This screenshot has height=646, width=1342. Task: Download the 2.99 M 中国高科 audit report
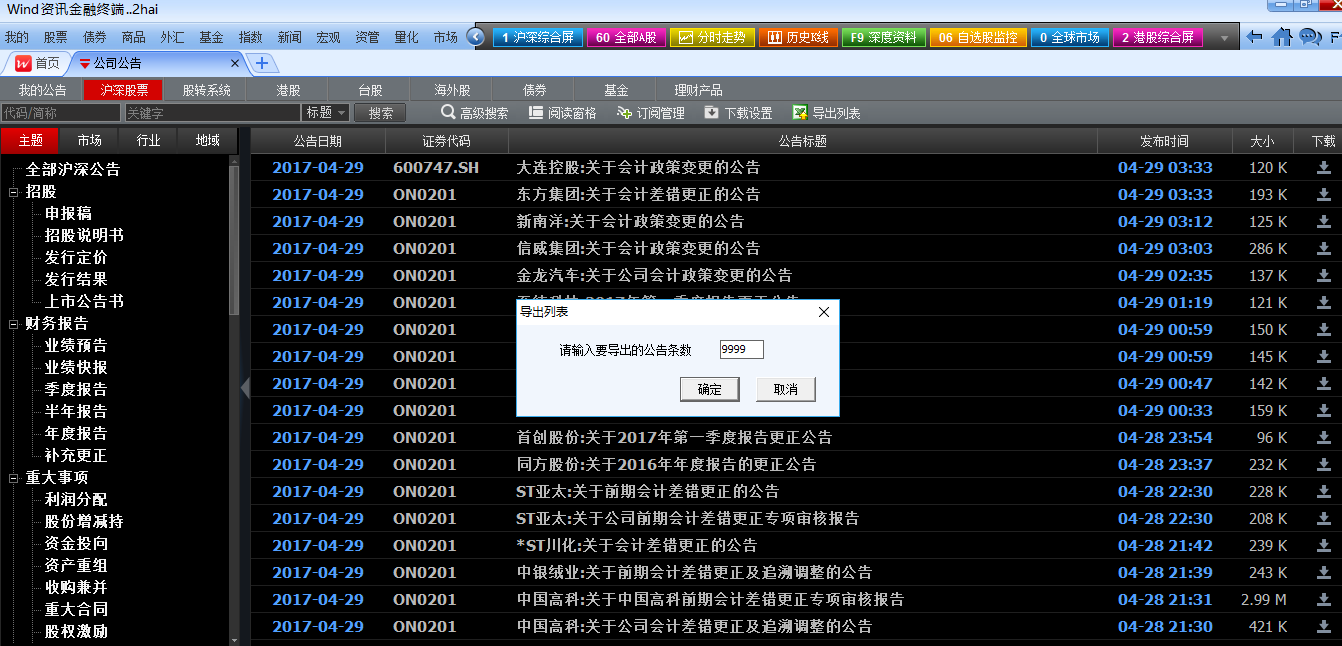(1323, 600)
